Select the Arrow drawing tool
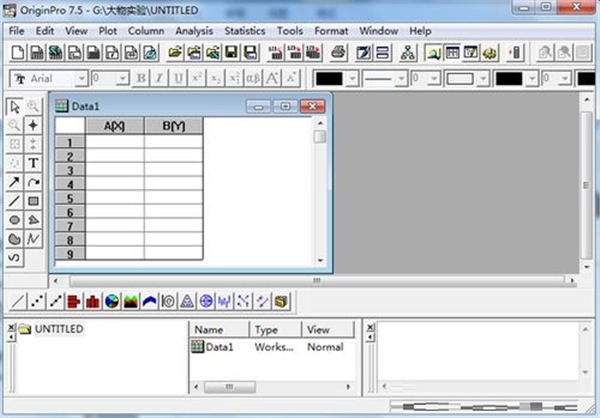600x418 pixels. point(15,182)
